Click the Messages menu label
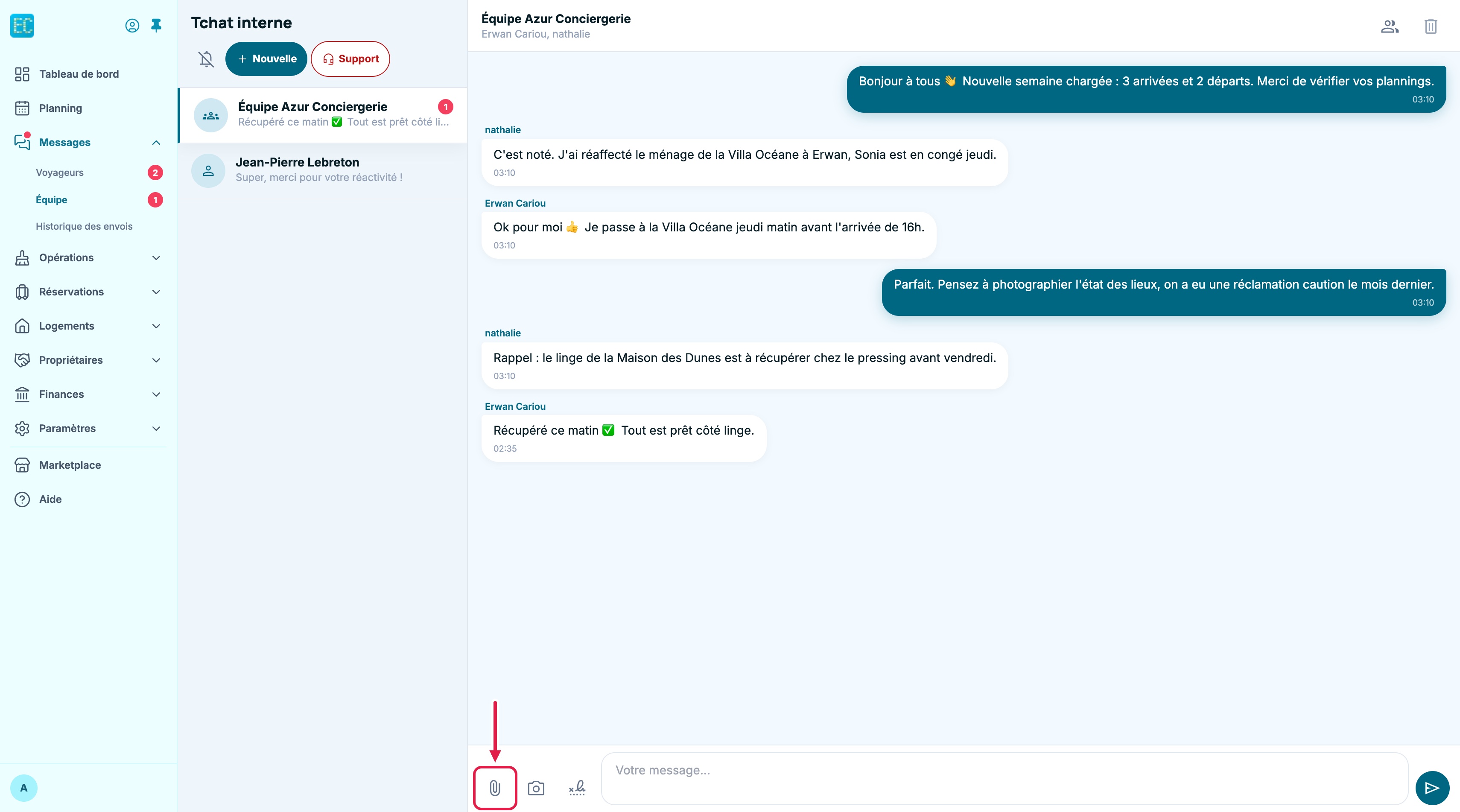The image size is (1460, 812). click(64, 142)
